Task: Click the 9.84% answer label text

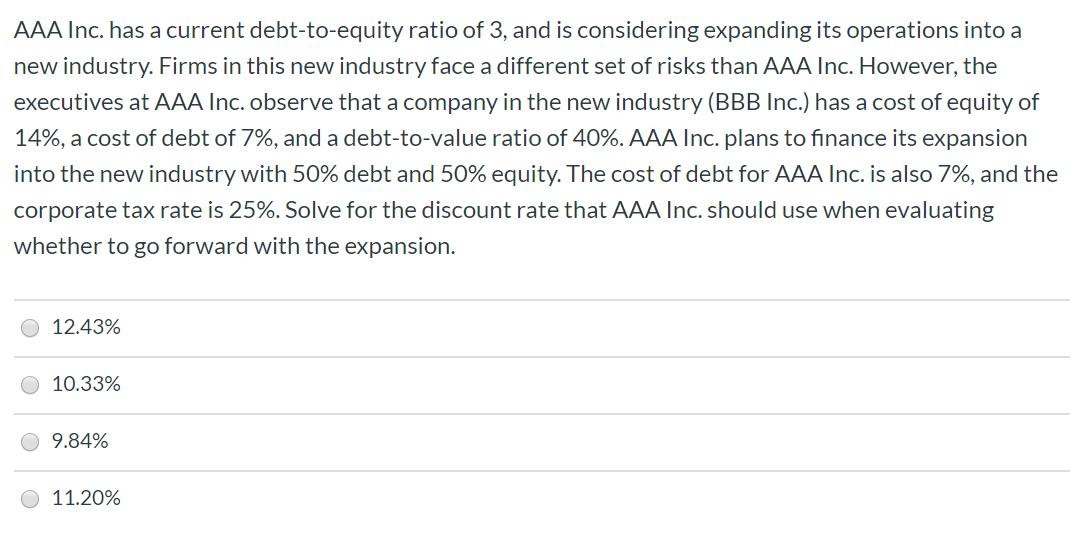Action: click(80, 441)
